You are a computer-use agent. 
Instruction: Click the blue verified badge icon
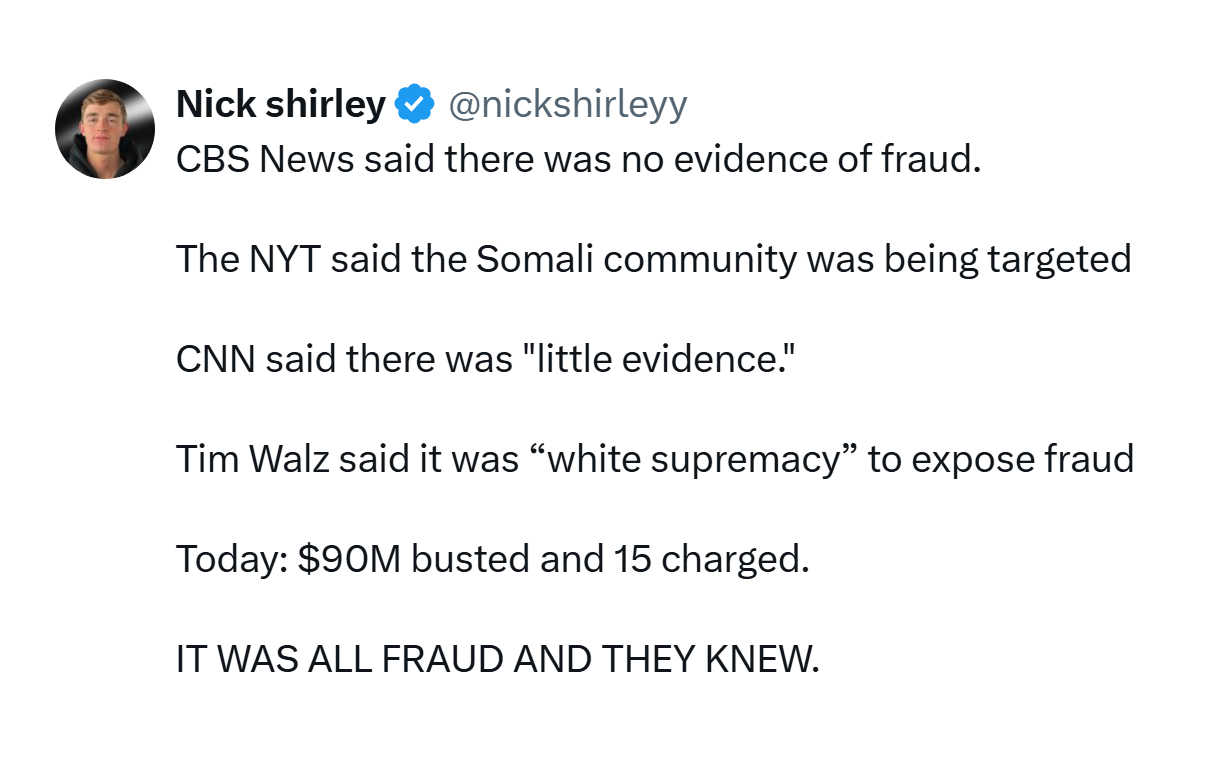pyautogui.click(x=415, y=104)
